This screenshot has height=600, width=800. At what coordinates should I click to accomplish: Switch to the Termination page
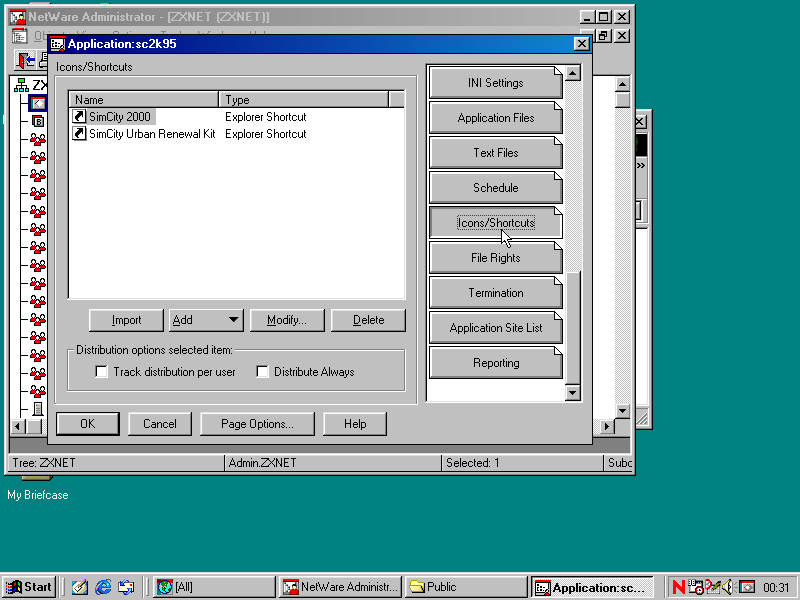coord(495,293)
